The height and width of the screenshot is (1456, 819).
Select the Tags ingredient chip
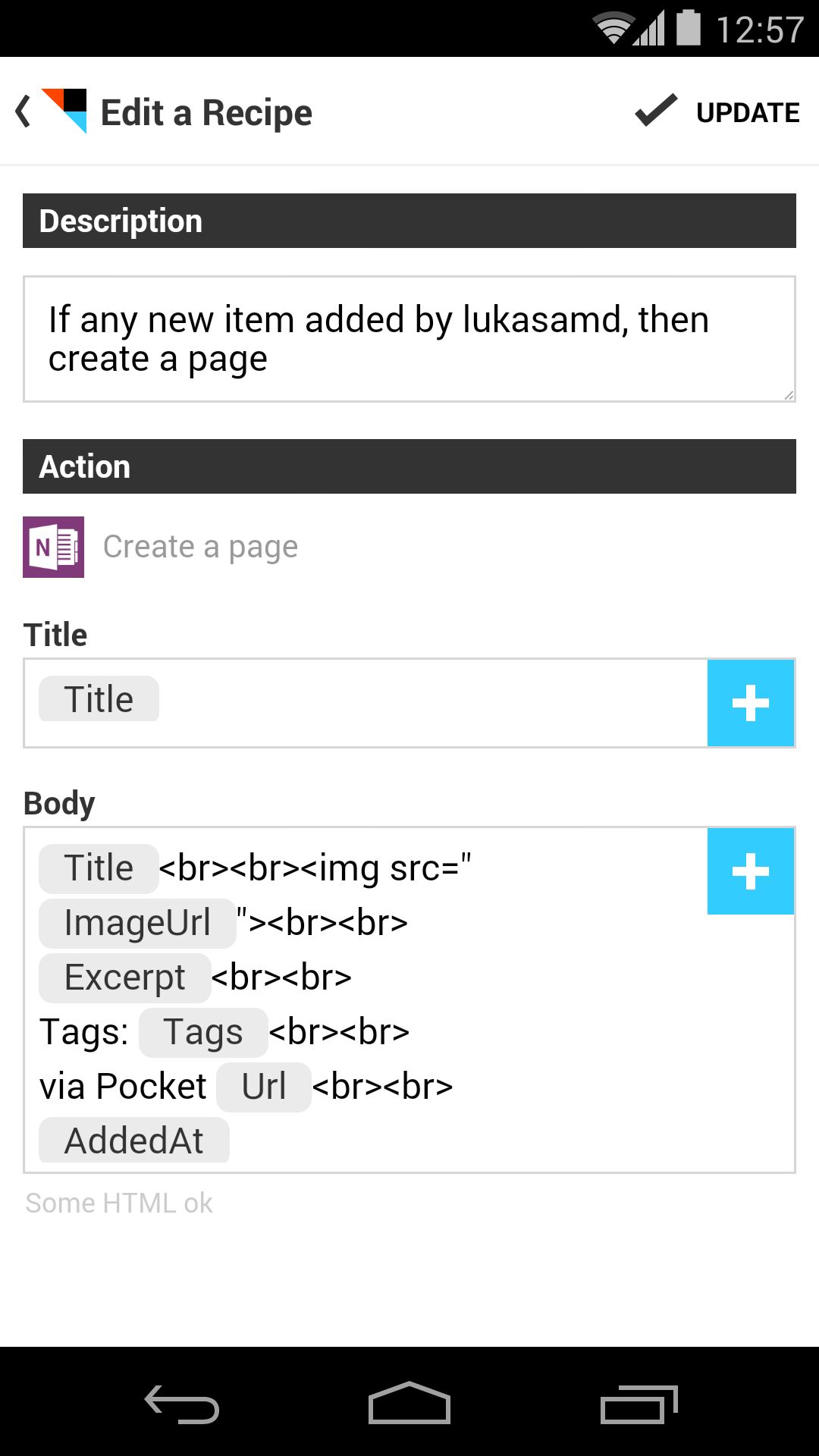pyautogui.click(x=203, y=1032)
